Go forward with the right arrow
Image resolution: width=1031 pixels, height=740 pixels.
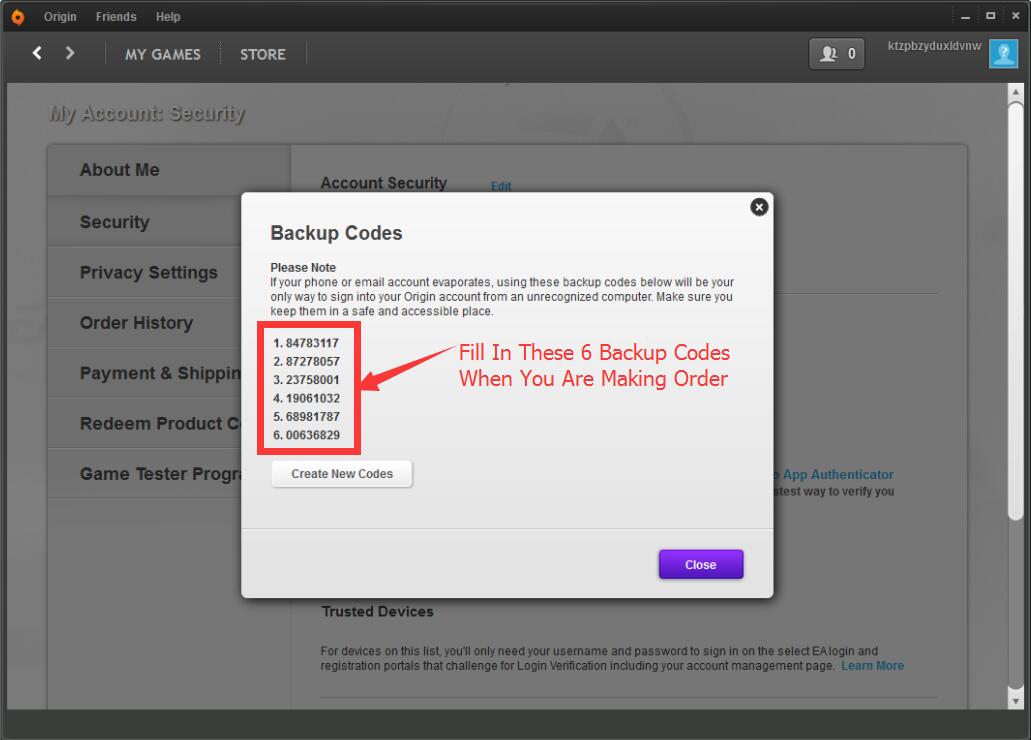pyautogui.click(x=70, y=54)
